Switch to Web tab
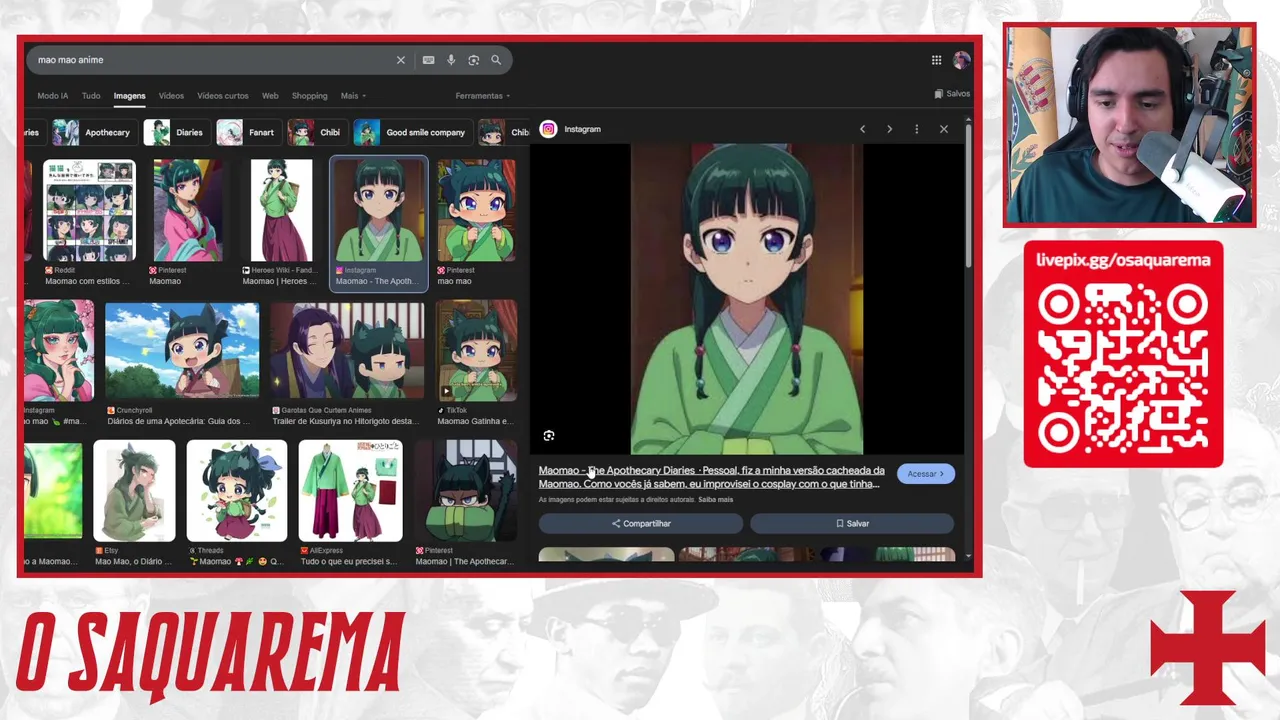Screen dimensions: 1280x720 tap(270, 96)
